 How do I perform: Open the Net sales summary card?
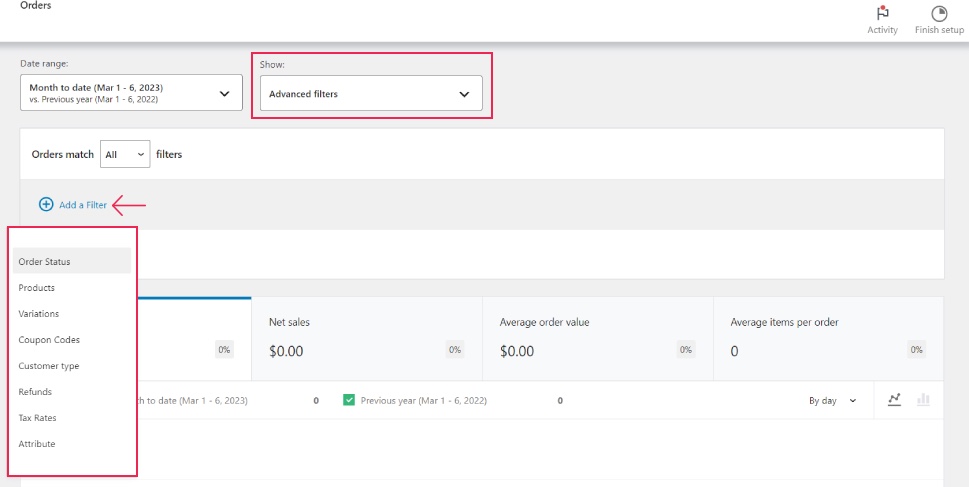pyautogui.click(x=366, y=338)
